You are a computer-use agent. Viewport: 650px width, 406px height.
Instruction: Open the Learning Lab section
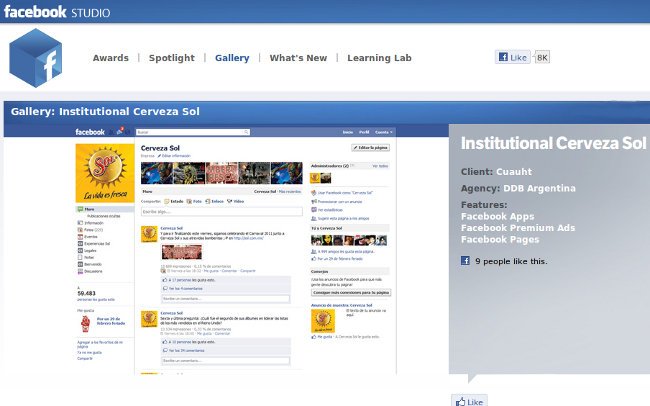(x=379, y=58)
